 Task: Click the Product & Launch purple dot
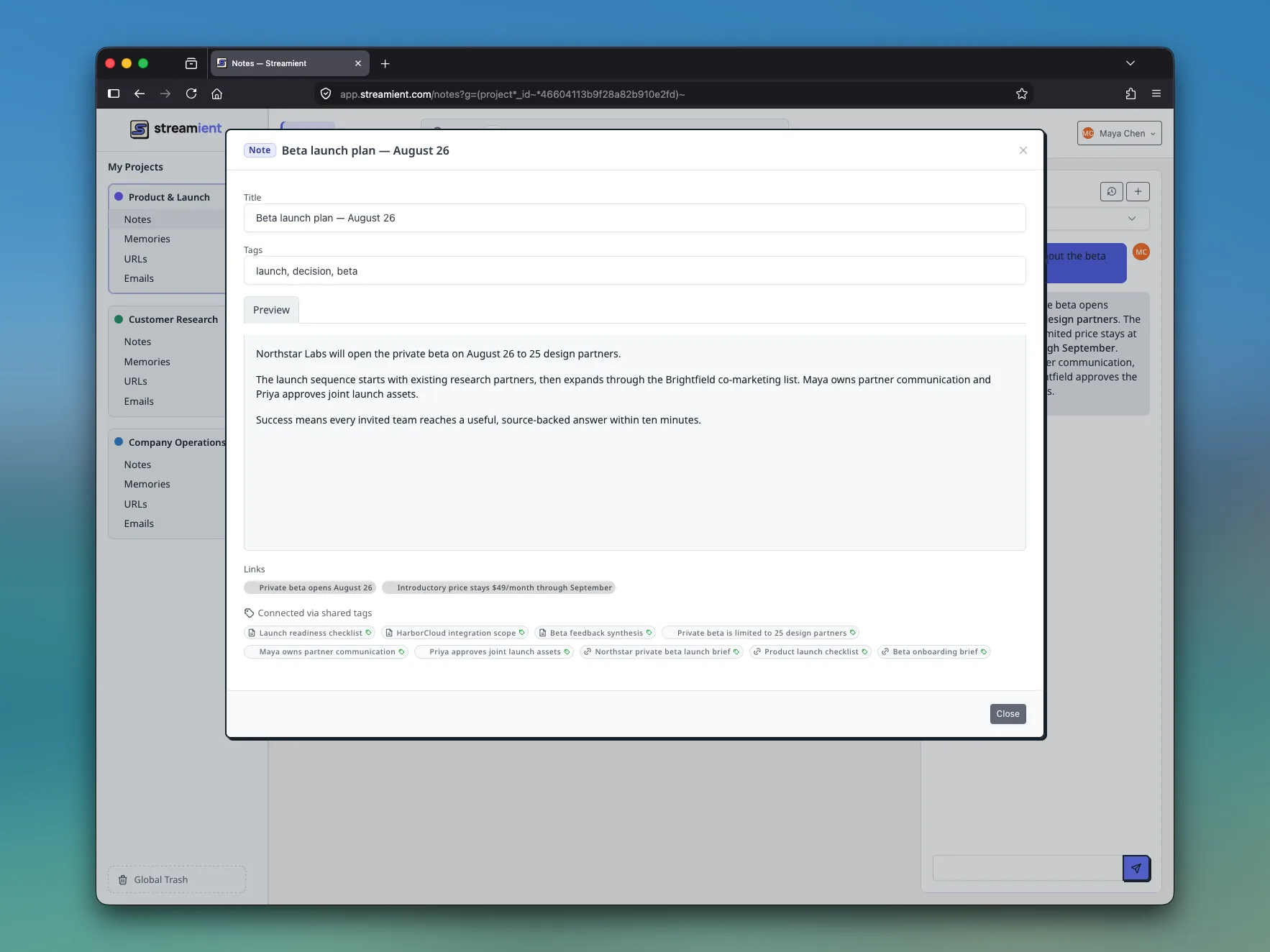[x=119, y=196]
